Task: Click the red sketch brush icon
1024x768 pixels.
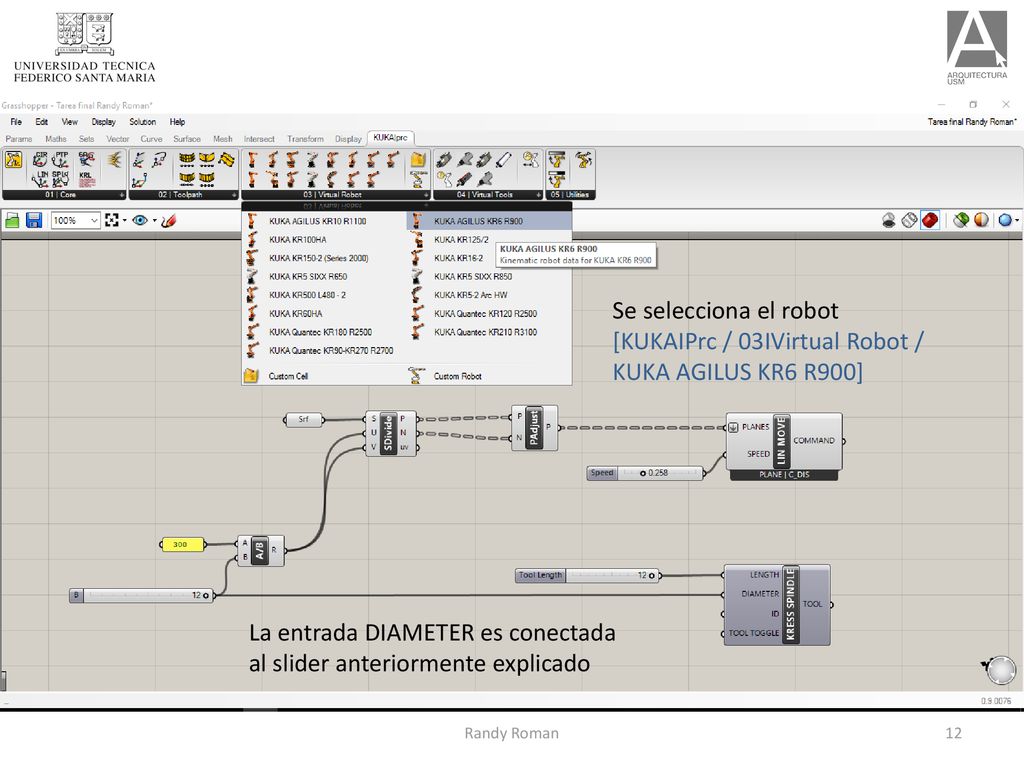Action: tap(168, 221)
